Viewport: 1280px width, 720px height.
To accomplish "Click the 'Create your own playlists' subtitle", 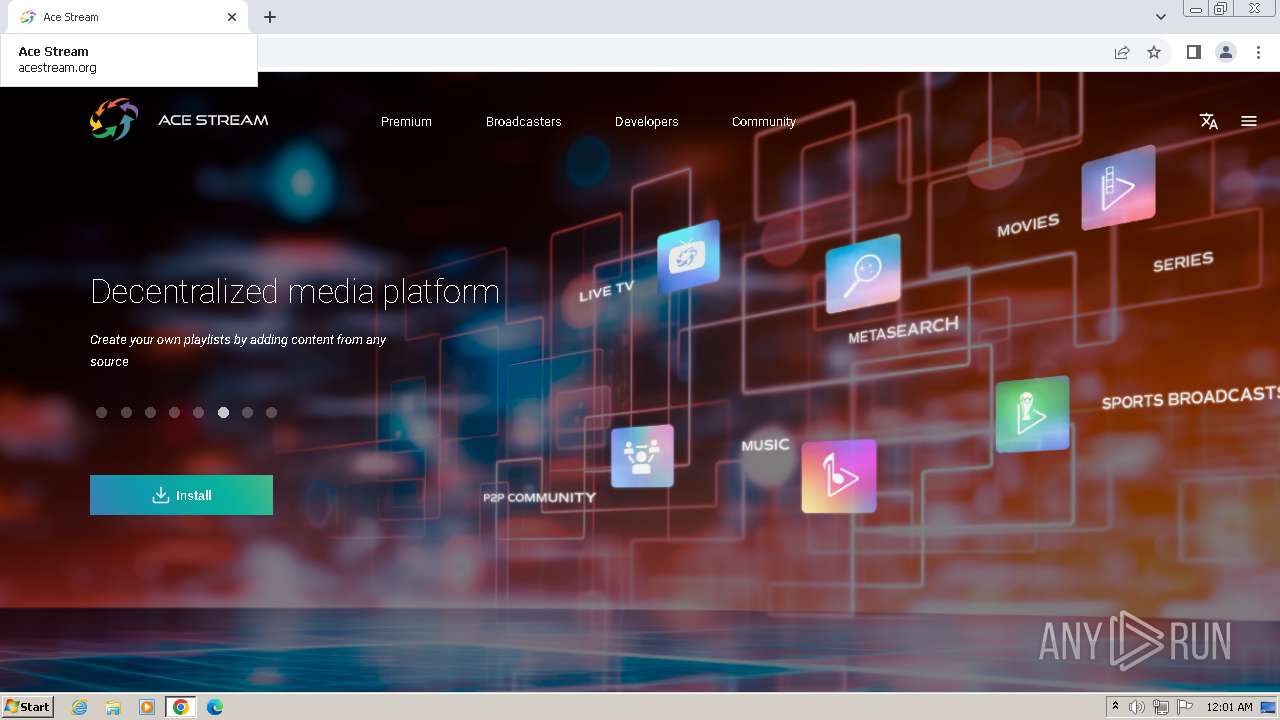I will click(x=238, y=350).
